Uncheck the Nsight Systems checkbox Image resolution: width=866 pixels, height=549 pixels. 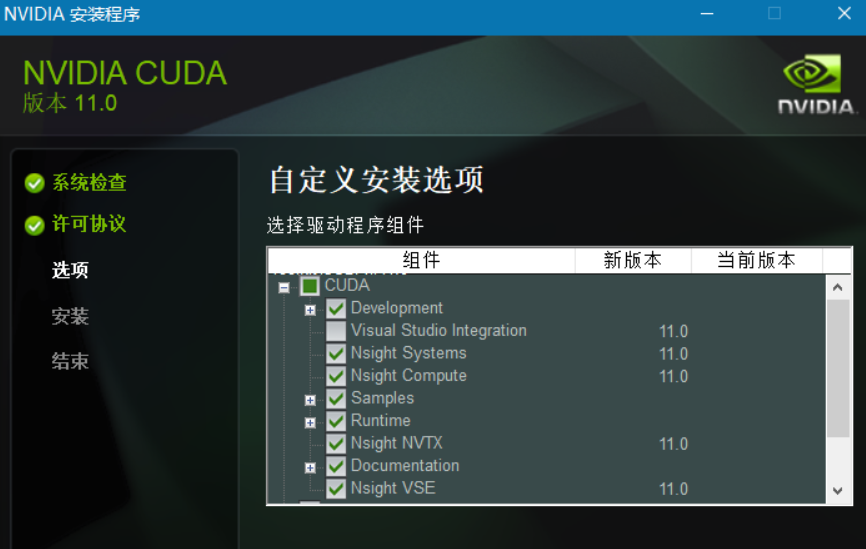coord(336,353)
